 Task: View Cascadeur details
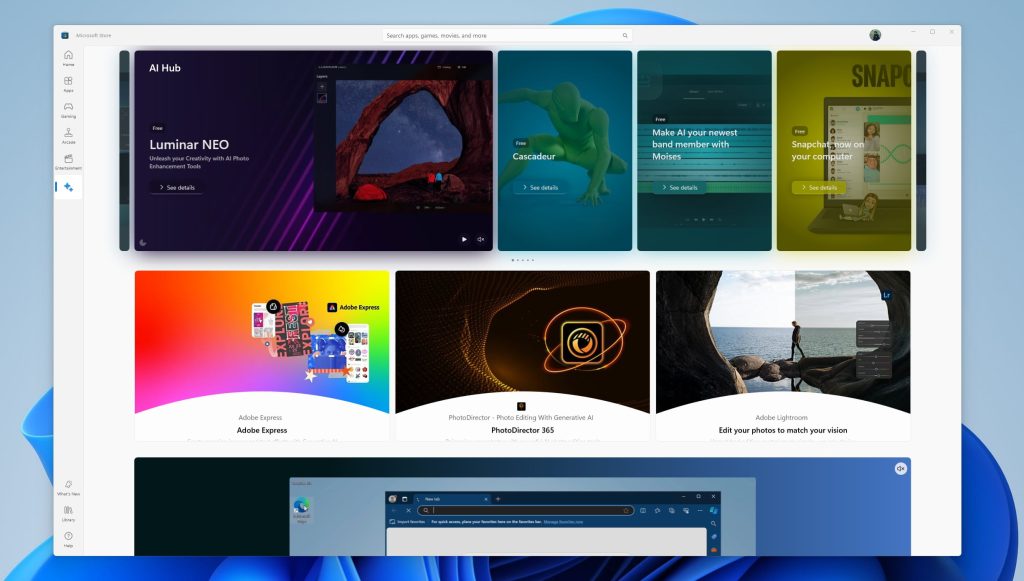539,187
